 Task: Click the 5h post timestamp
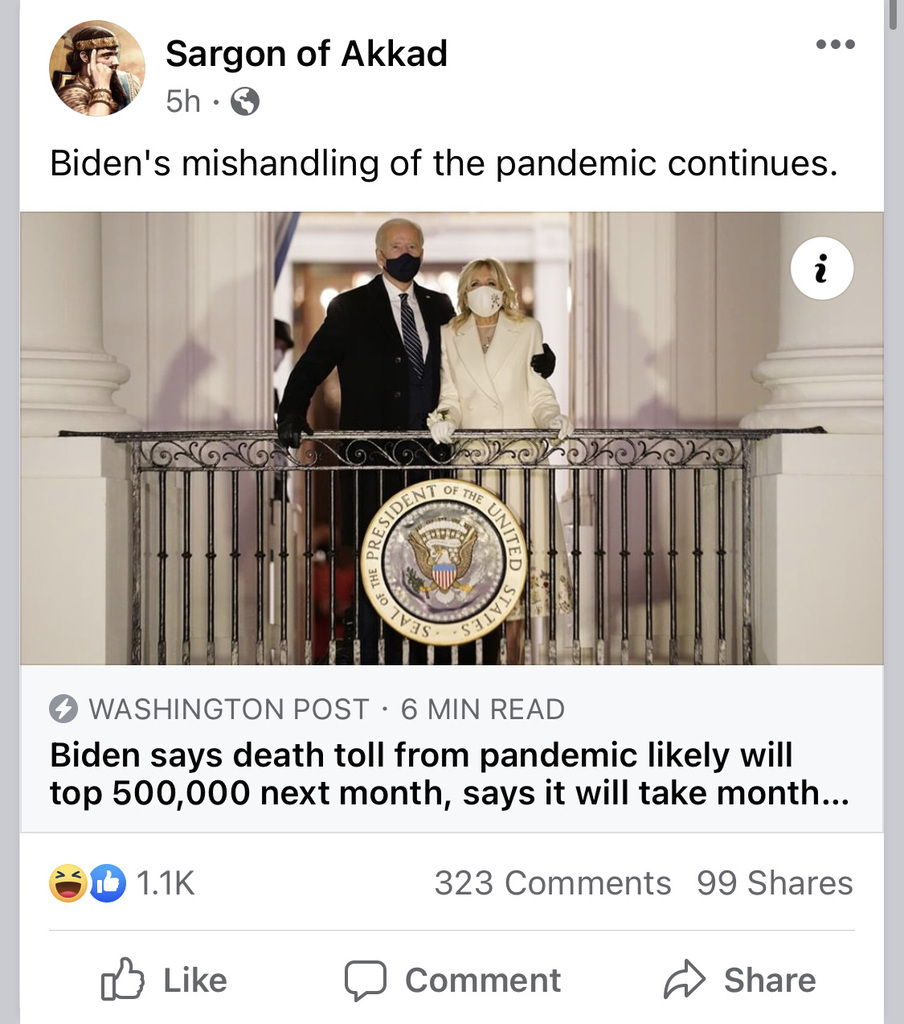(x=183, y=102)
